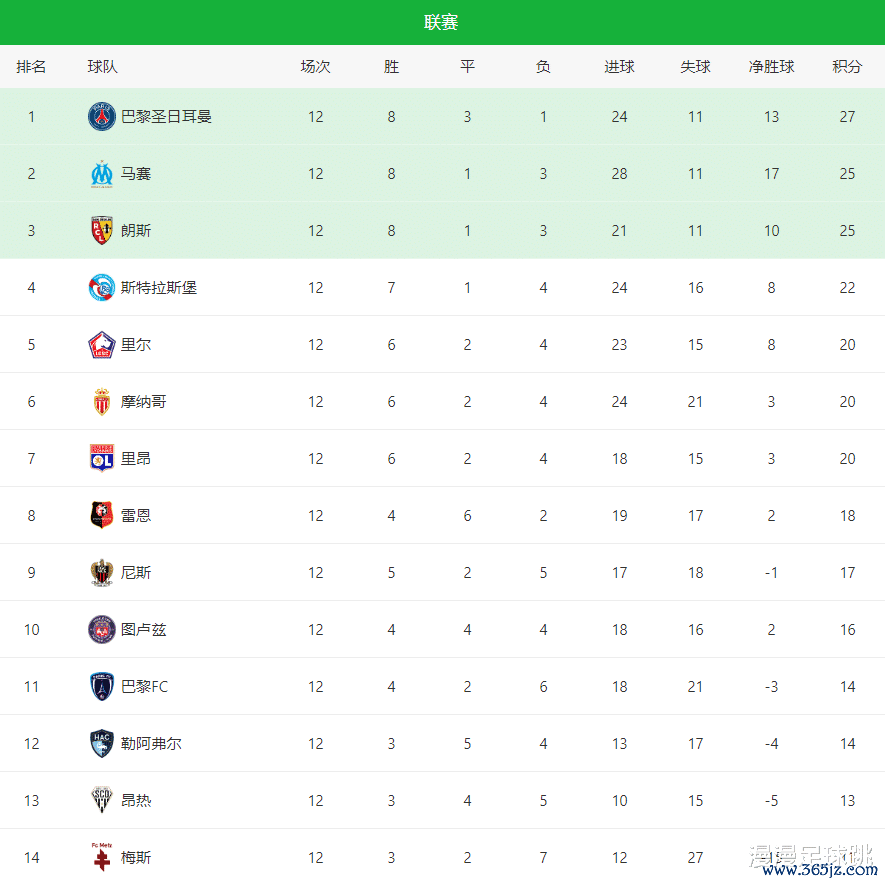Viewport: 885px width, 885px height.
Task: Click the Le Havre HAC logo
Action: point(102,744)
